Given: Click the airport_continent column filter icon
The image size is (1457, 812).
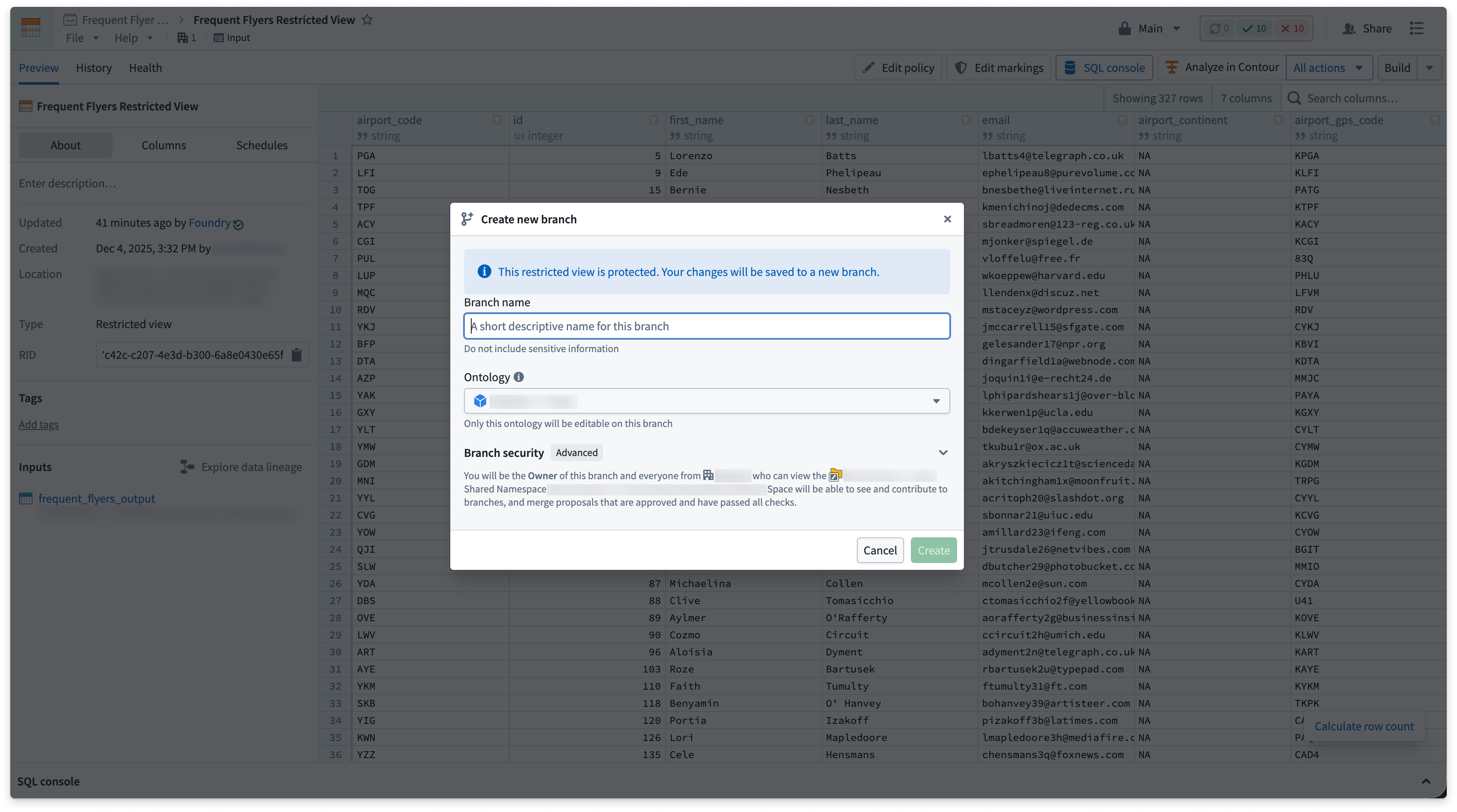Looking at the screenshot, I should pyautogui.click(x=1278, y=120).
